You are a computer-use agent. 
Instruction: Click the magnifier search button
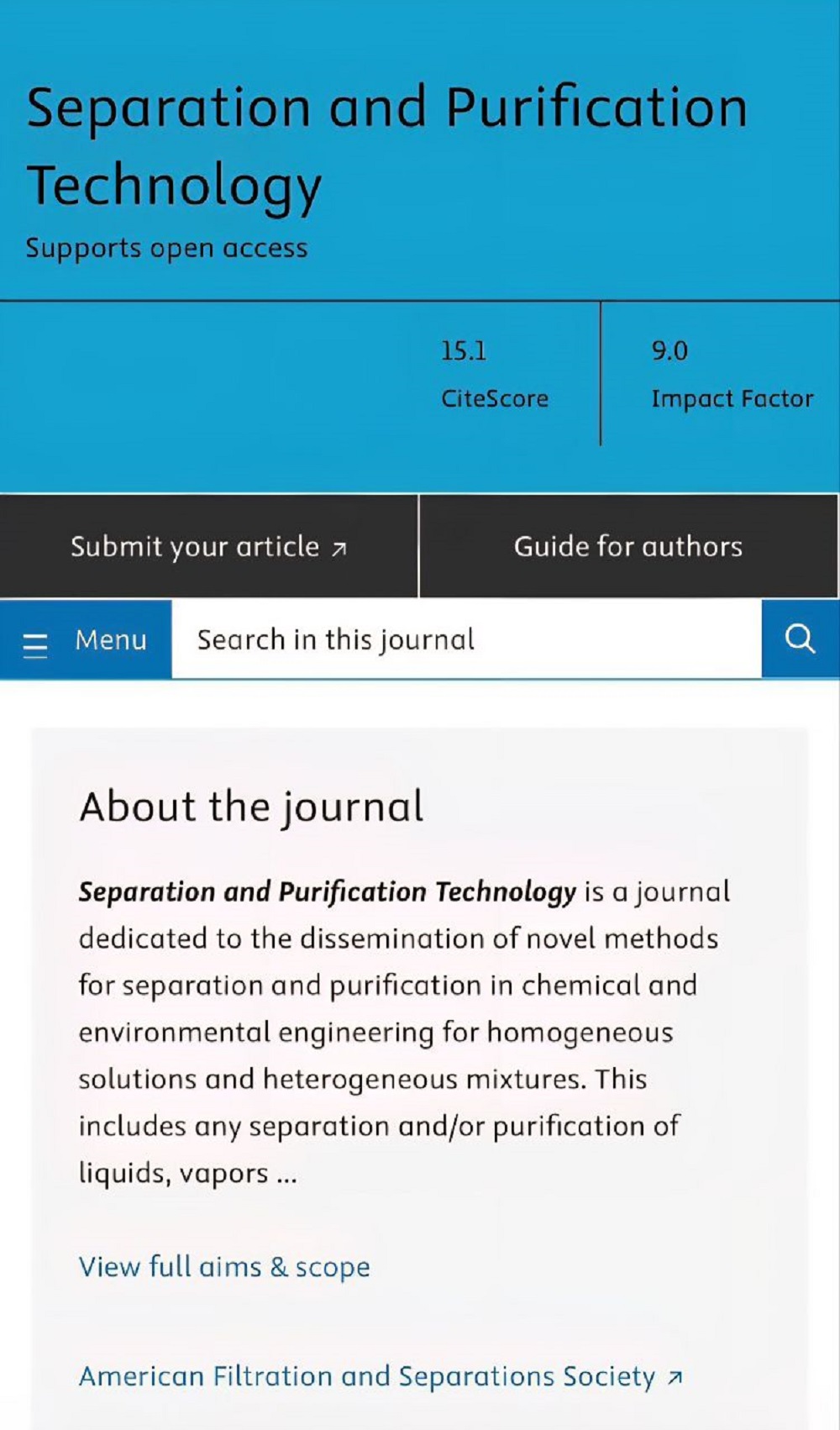(x=800, y=639)
